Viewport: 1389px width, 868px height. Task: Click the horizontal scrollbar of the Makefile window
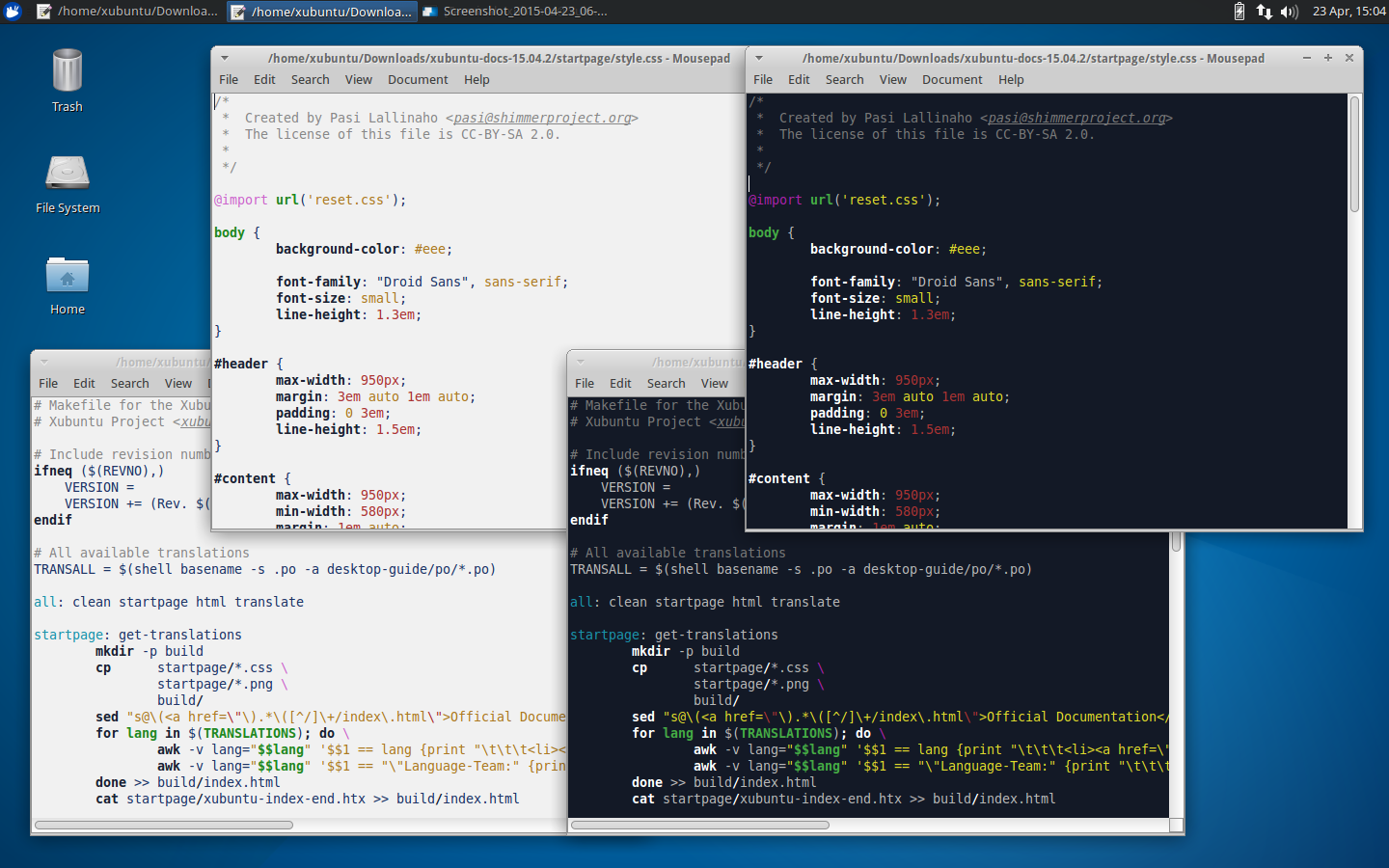[x=164, y=825]
